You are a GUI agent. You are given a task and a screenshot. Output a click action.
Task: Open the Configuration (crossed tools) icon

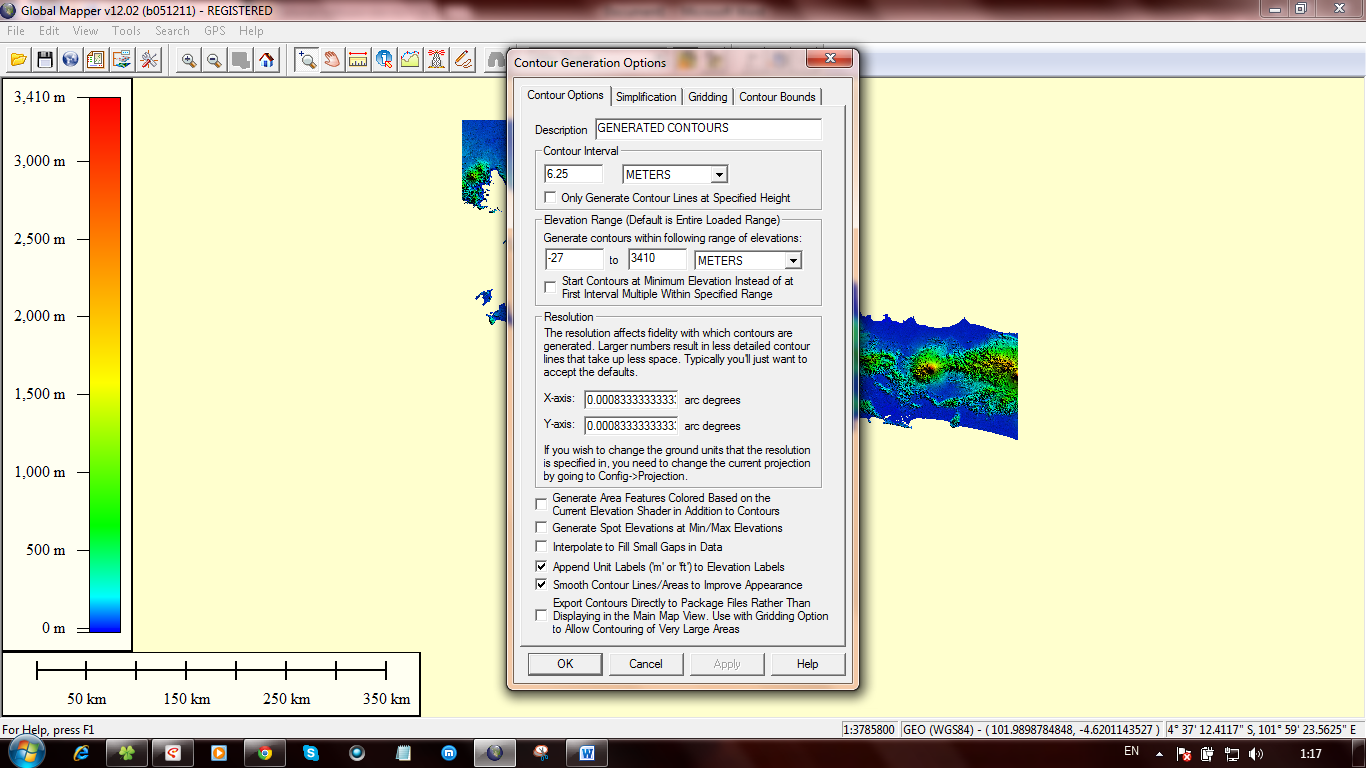tap(148, 59)
